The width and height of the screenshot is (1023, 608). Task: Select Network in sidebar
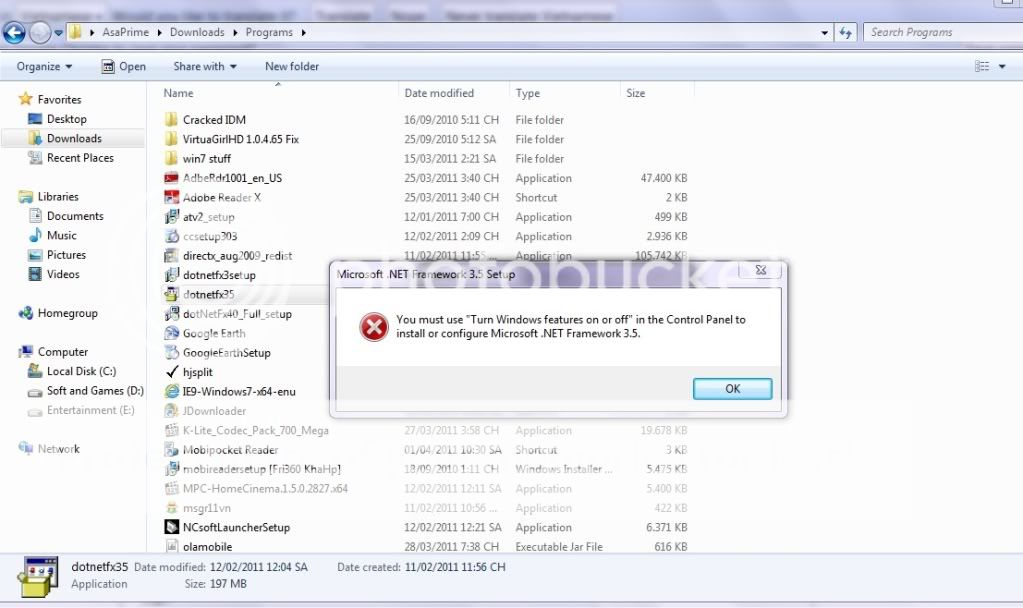coord(58,449)
